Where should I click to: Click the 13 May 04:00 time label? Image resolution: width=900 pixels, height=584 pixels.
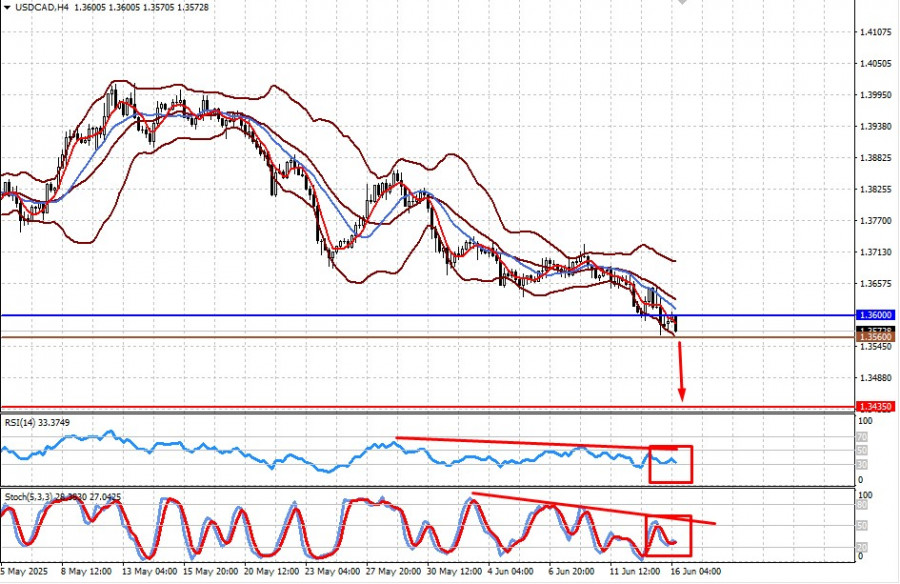pyautogui.click(x=149, y=572)
